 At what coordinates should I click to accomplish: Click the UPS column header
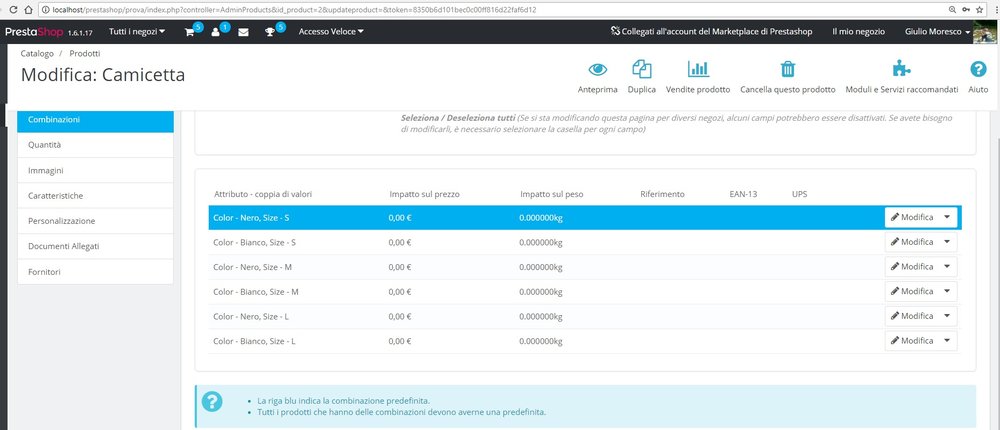799,194
